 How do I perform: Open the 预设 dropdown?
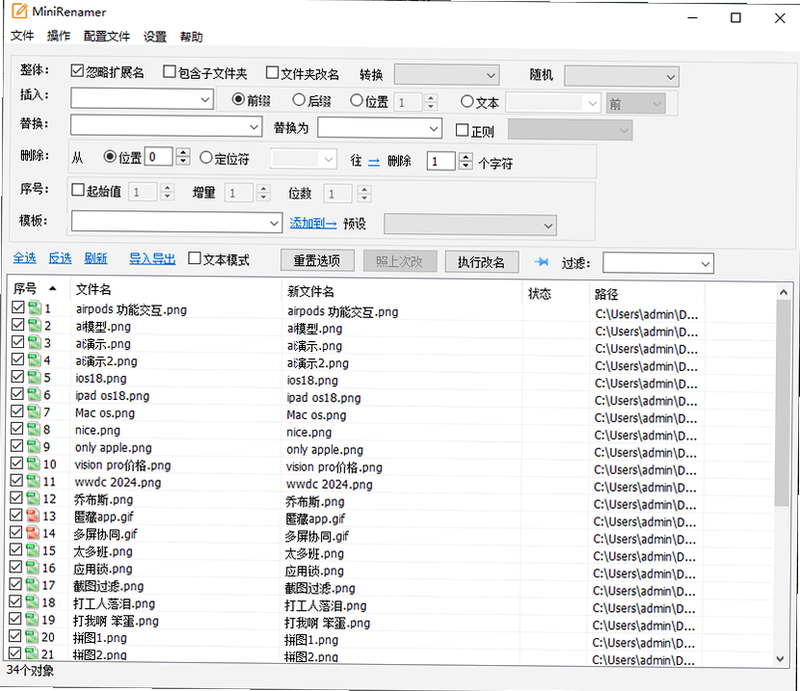pos(470,225)
